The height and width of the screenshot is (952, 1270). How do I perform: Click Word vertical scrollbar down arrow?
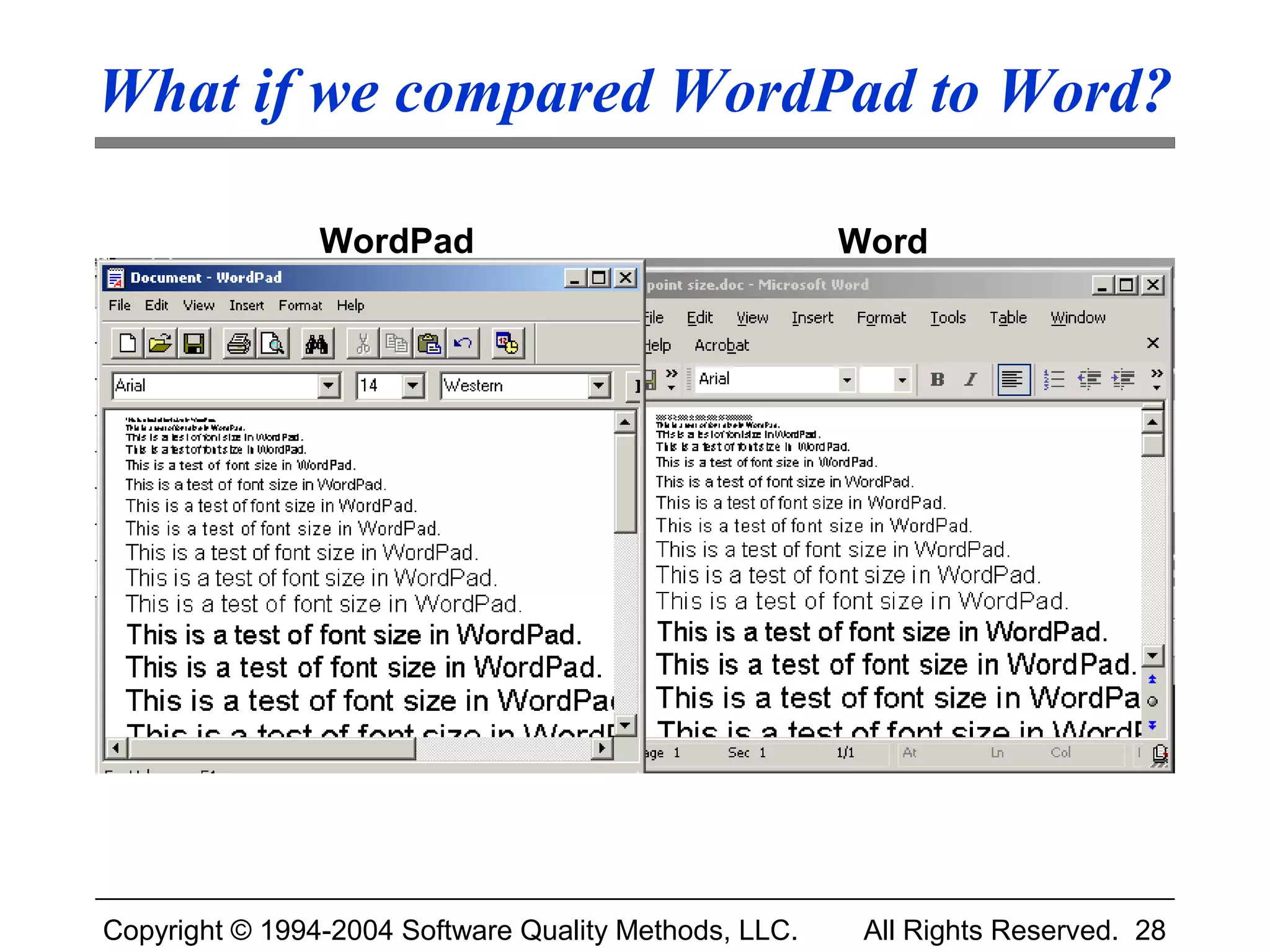coord(1153,656)
